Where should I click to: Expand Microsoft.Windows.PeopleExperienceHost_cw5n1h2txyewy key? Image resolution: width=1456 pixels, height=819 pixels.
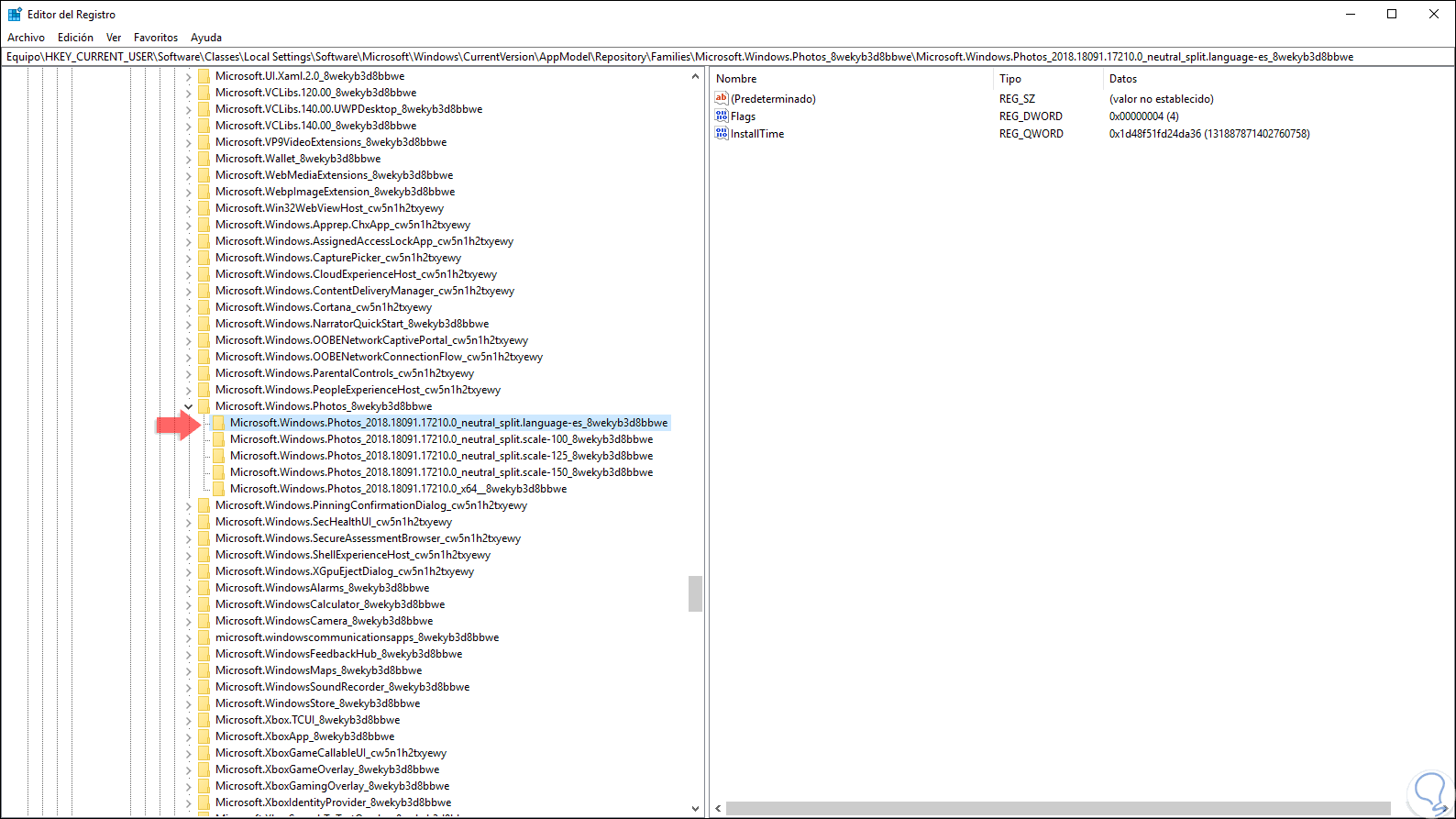[x=189, y=390]
